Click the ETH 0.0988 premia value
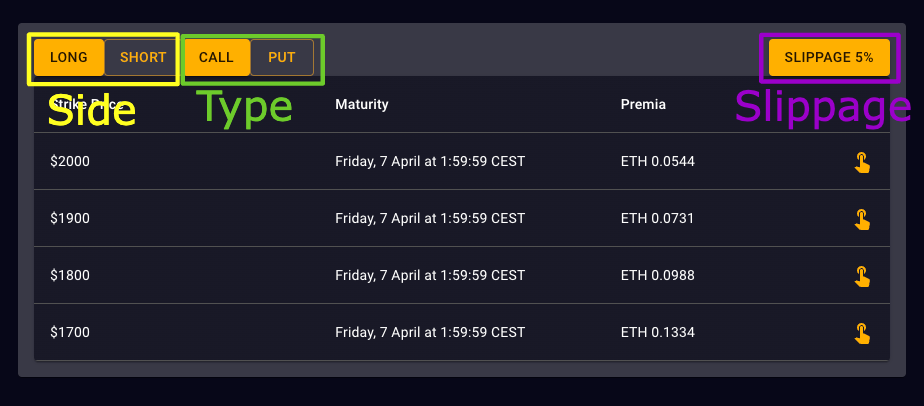This screenshot has height=406, width=924. coord(657,275)
